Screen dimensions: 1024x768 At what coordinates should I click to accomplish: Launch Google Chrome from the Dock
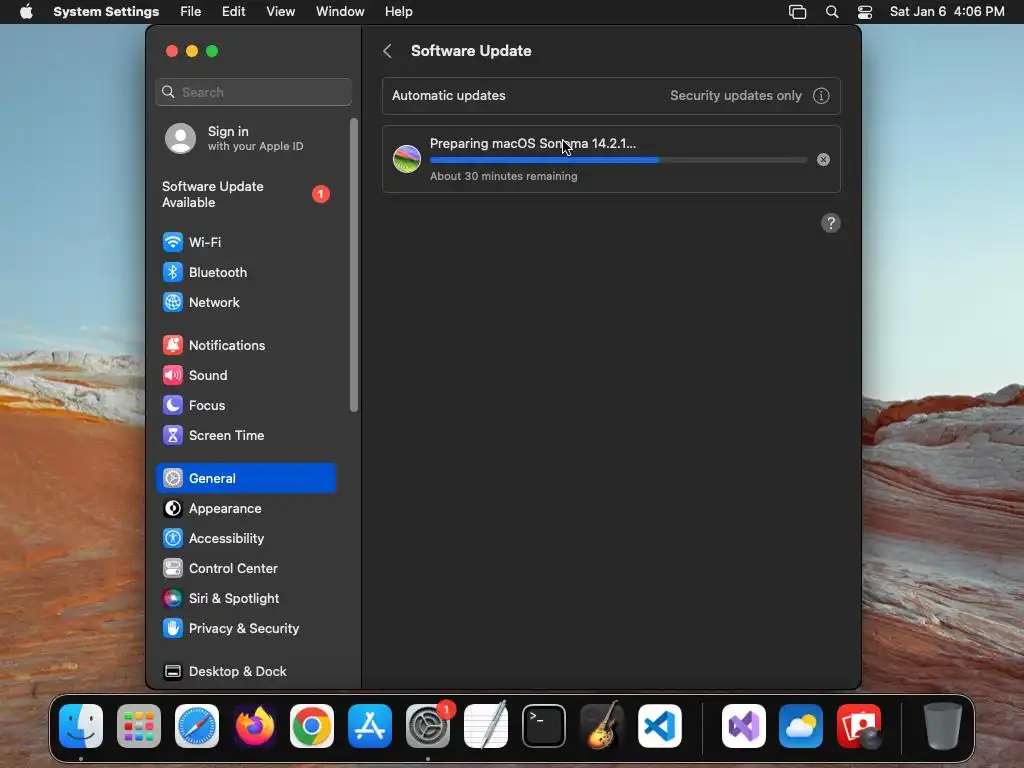[x=312, y=726]
